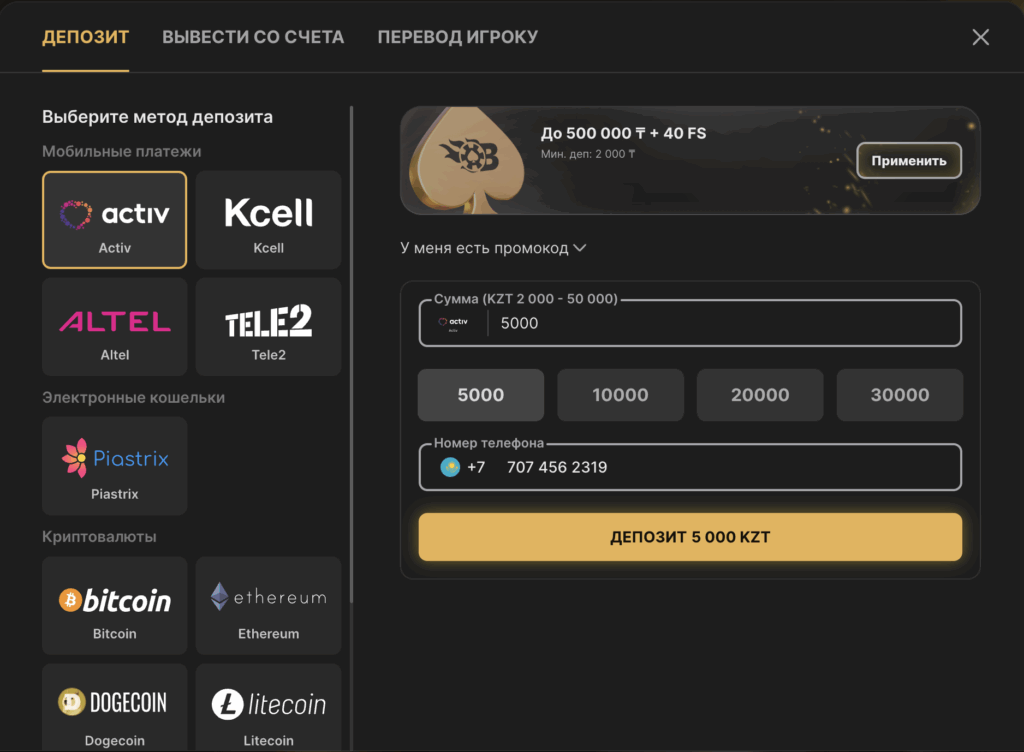1024x752 pixels.
Task: Open the transfer to player tab
Action: click(x=457, y=37)
